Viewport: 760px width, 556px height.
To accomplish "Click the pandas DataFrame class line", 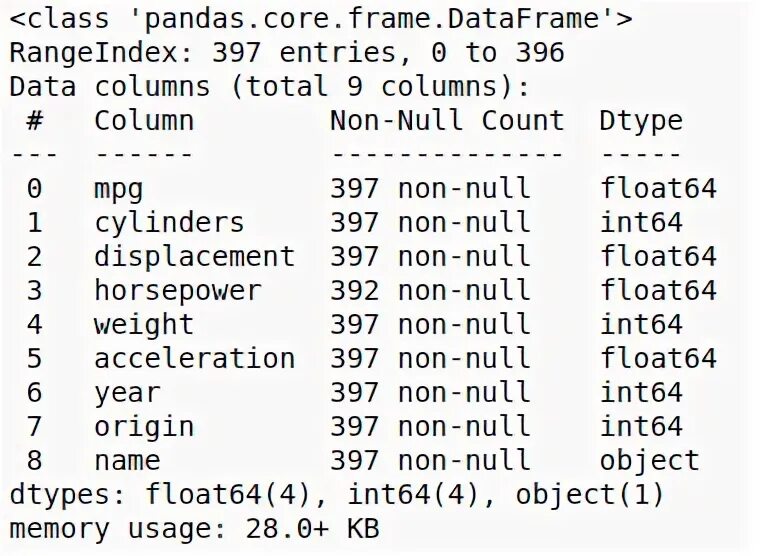I will point(321,19).
